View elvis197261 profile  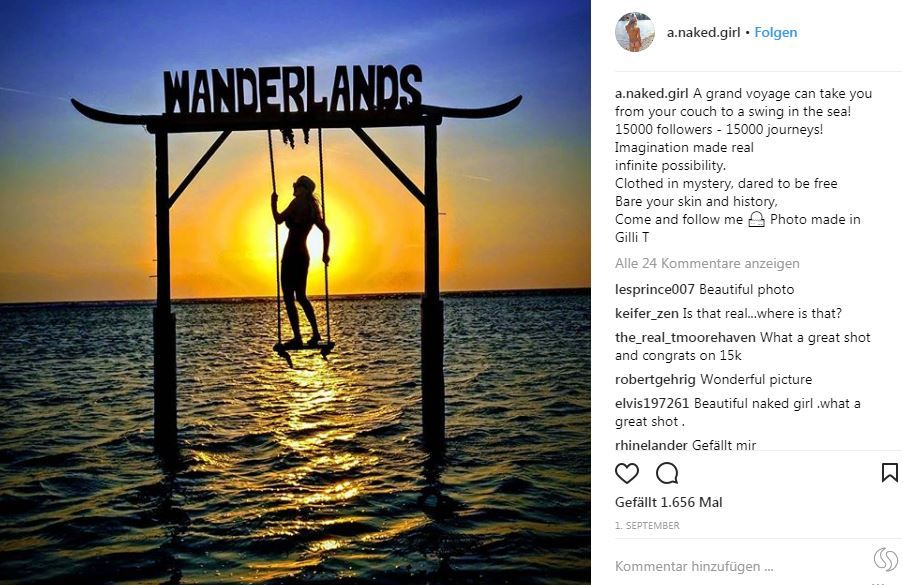[x=652, y=403]
